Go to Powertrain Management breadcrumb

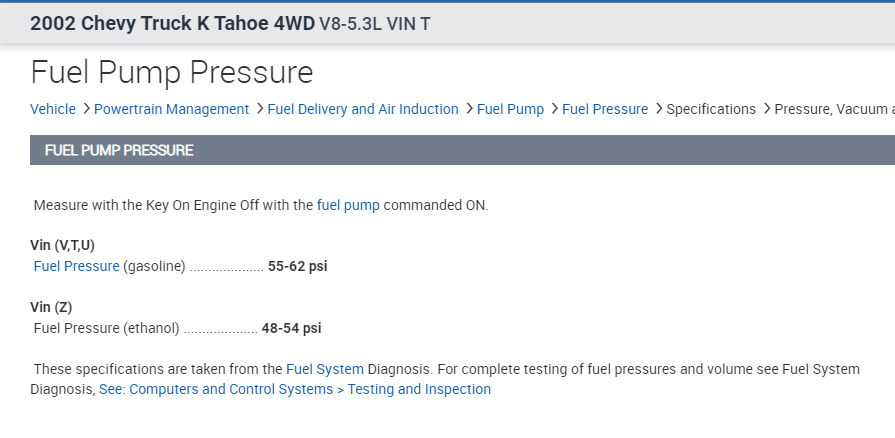coord(171,109)
